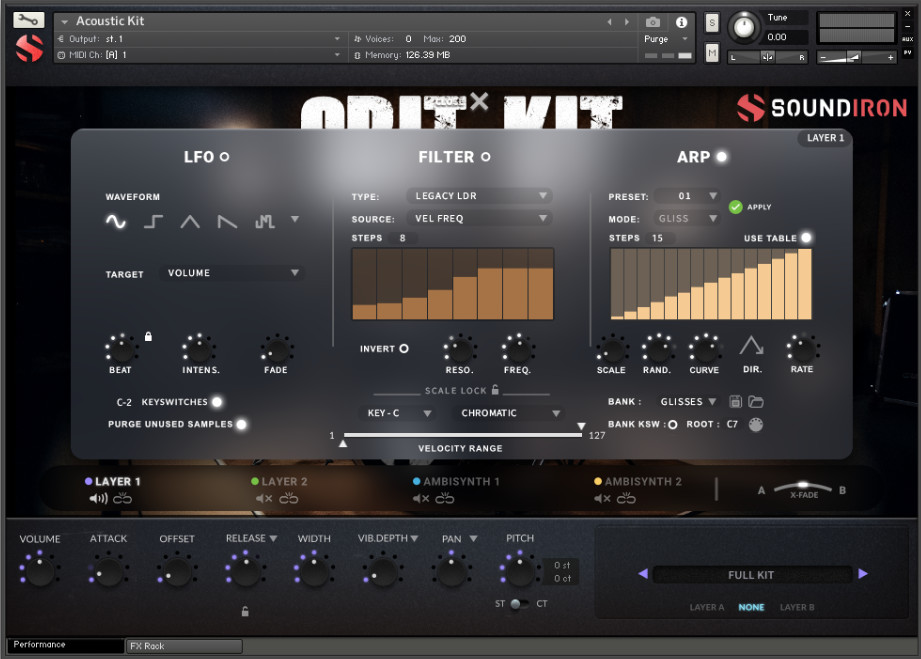Load an ARP bank with folder icon

[756, 402]
